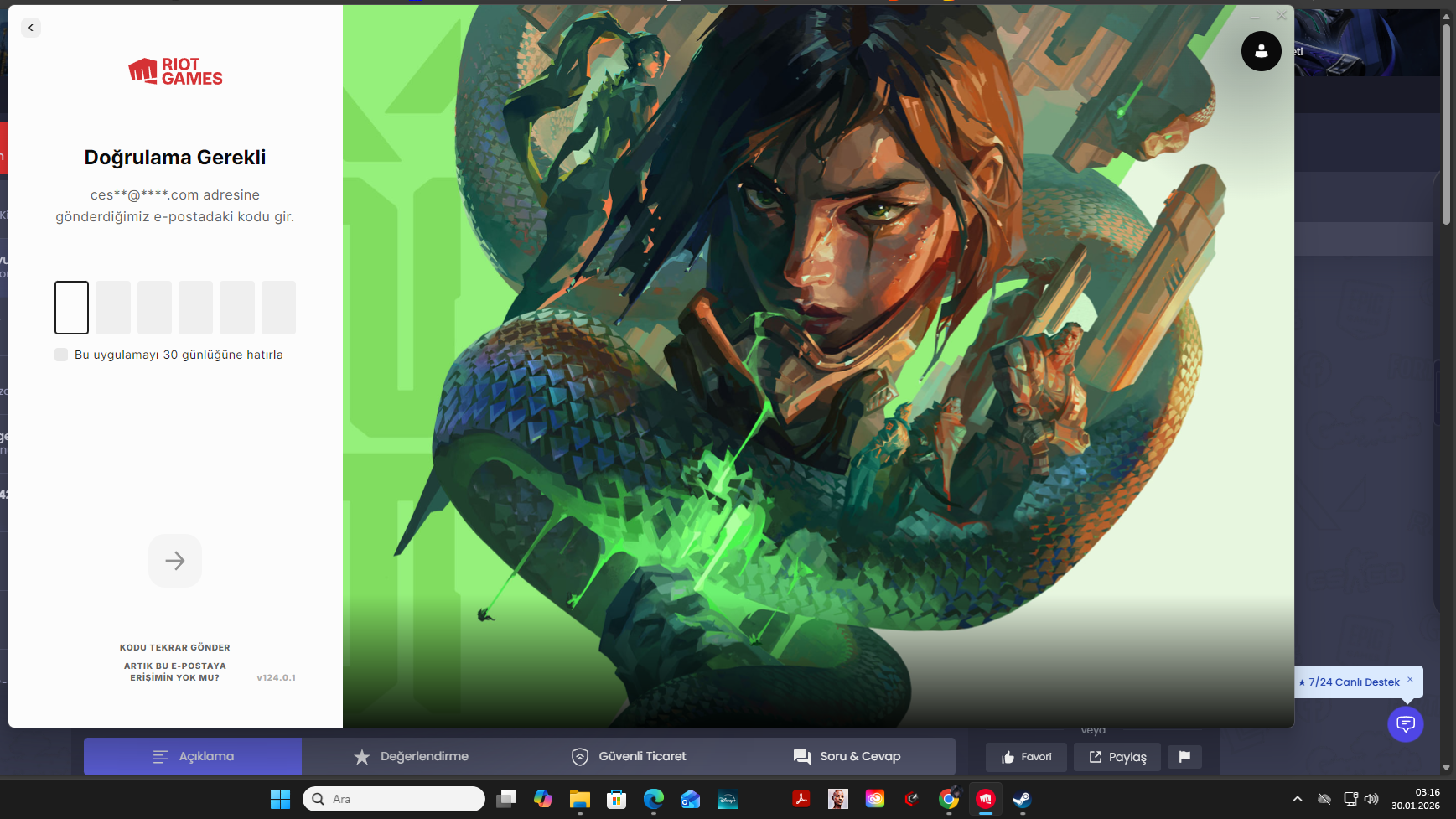Open volume control in system tray

(1371, 799)
